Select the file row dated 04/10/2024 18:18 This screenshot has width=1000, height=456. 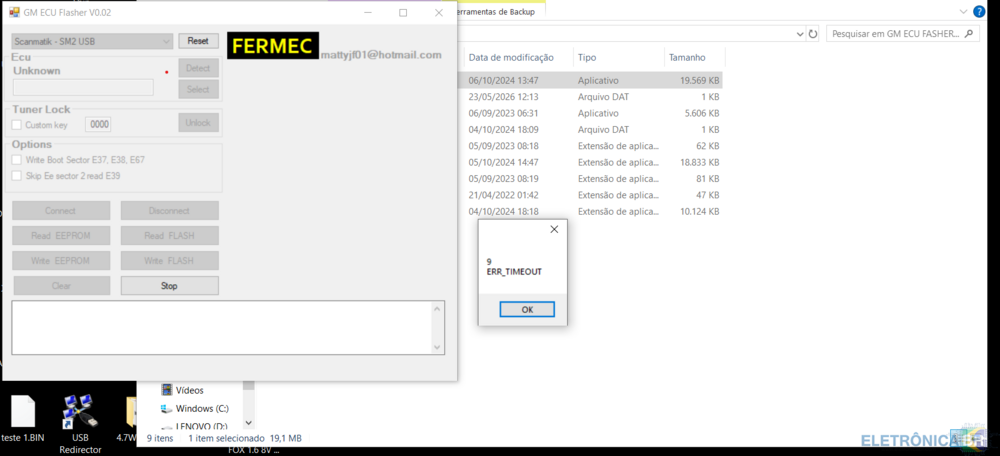(590, 211)
